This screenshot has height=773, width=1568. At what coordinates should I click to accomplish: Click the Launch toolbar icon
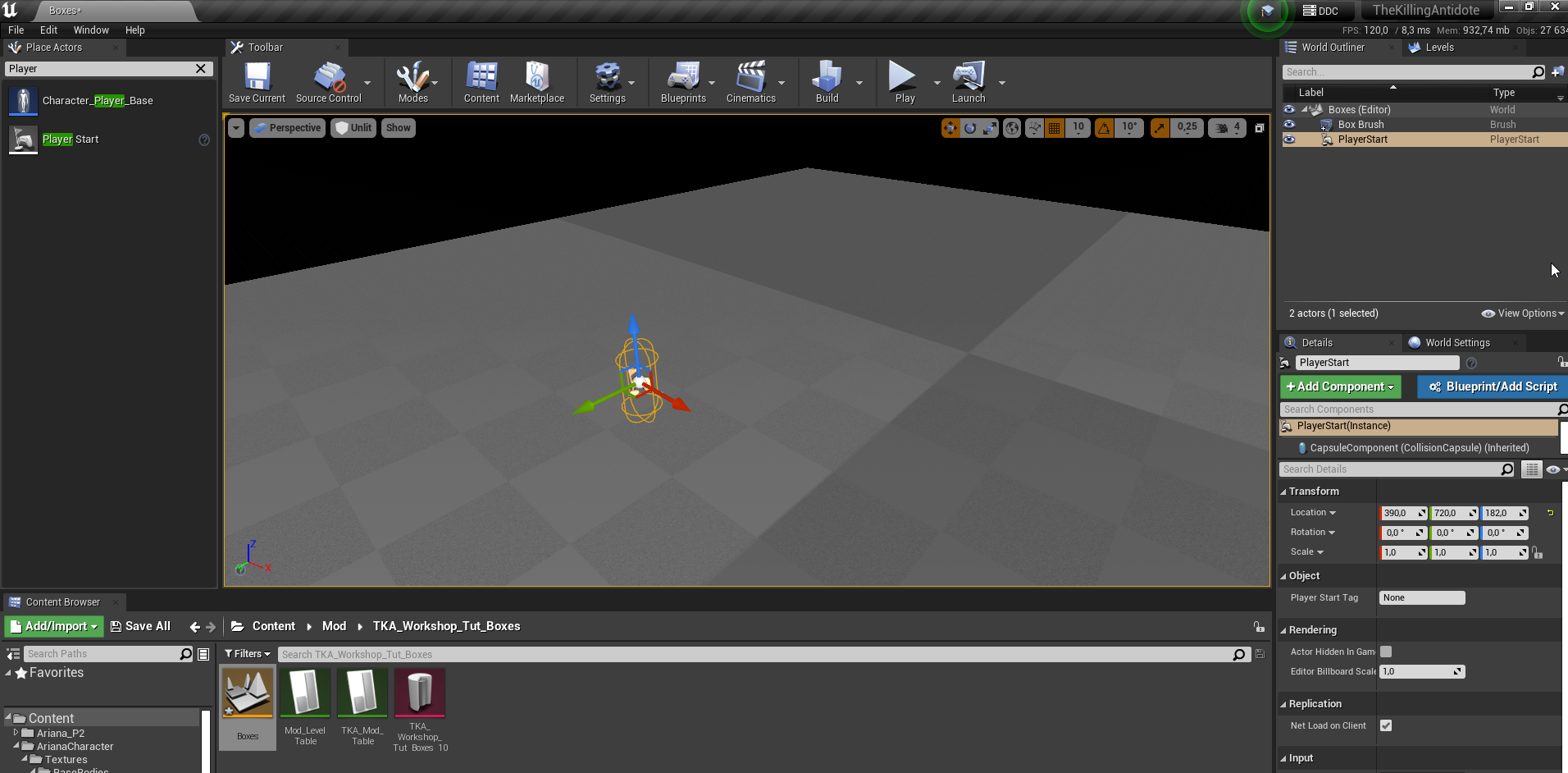tap(969, 82)
